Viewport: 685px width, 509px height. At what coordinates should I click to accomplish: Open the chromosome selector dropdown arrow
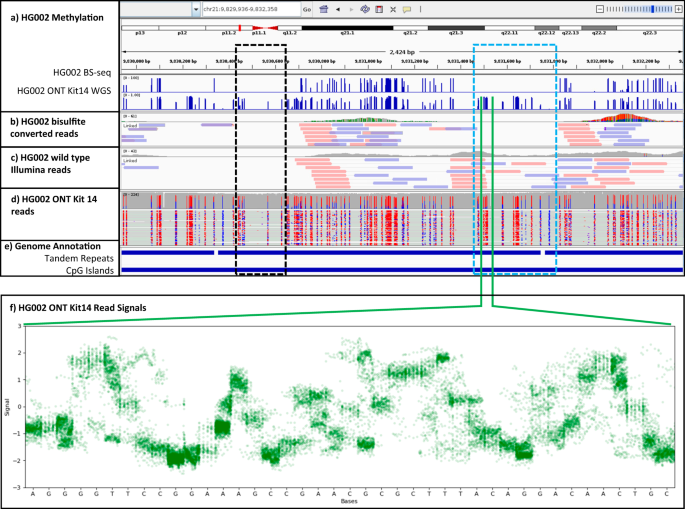point(194,8)
